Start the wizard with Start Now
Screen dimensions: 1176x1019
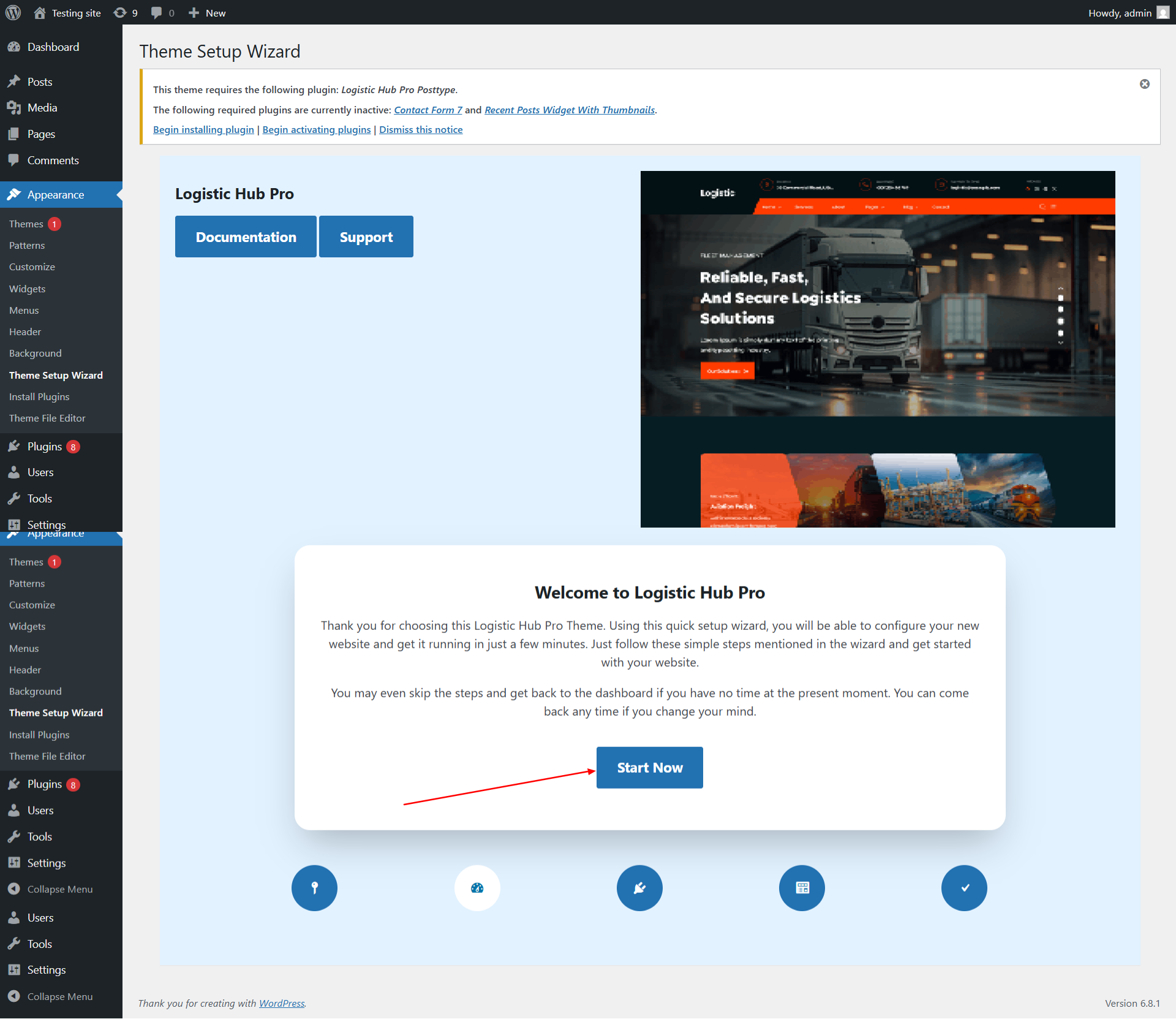point(649,768)
